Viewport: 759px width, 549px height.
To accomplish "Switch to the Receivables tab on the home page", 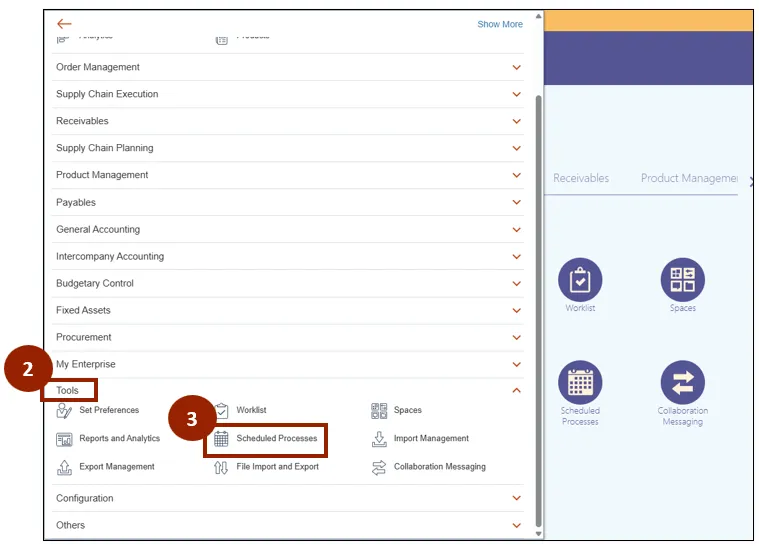I will point(581,178).
